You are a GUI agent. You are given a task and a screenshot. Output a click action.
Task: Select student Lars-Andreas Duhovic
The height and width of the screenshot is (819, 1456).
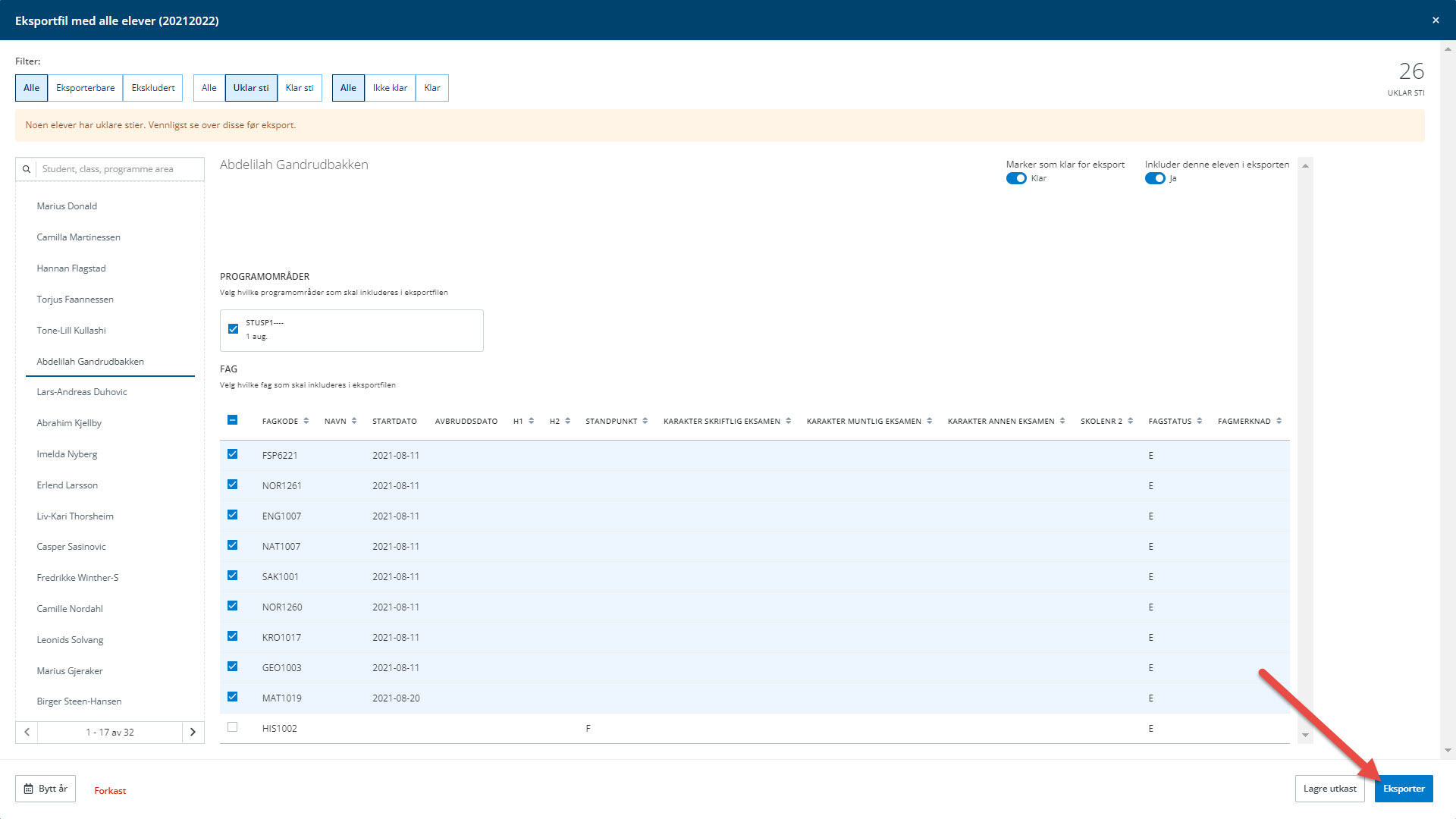click(x=82, y=392)
